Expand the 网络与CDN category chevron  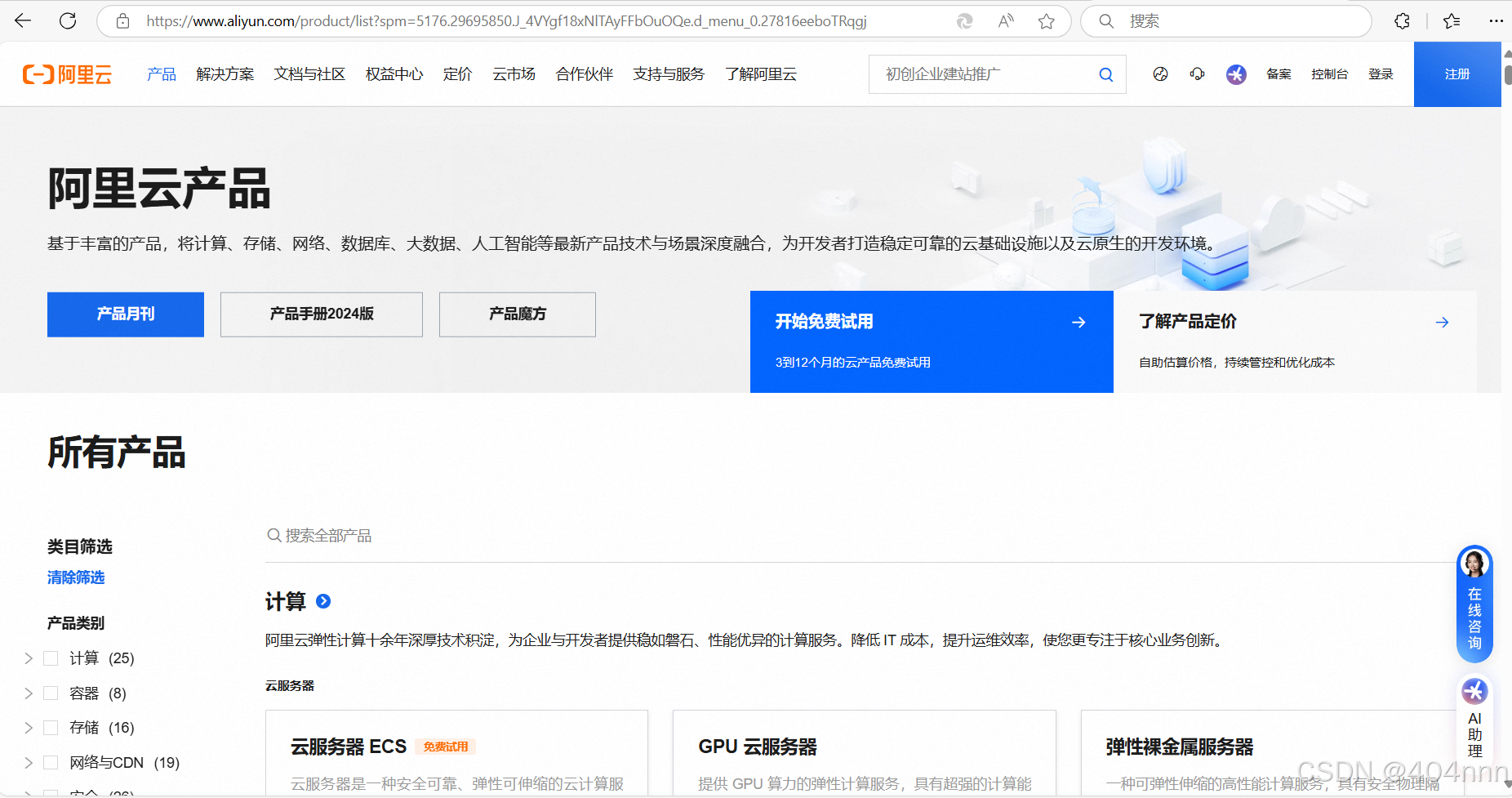(29, 763)
